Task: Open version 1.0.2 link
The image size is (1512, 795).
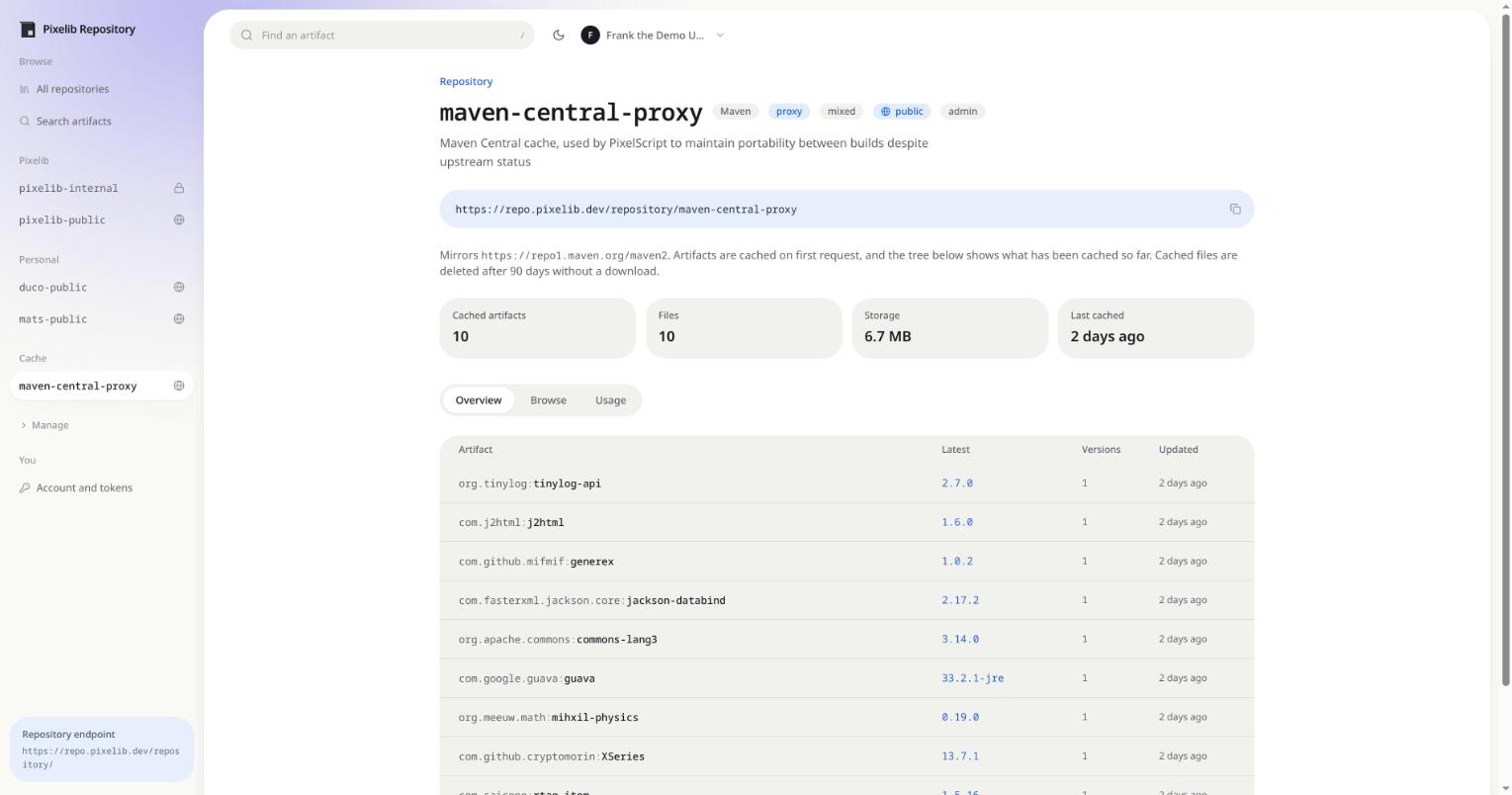Action: (x=957, y=561)
